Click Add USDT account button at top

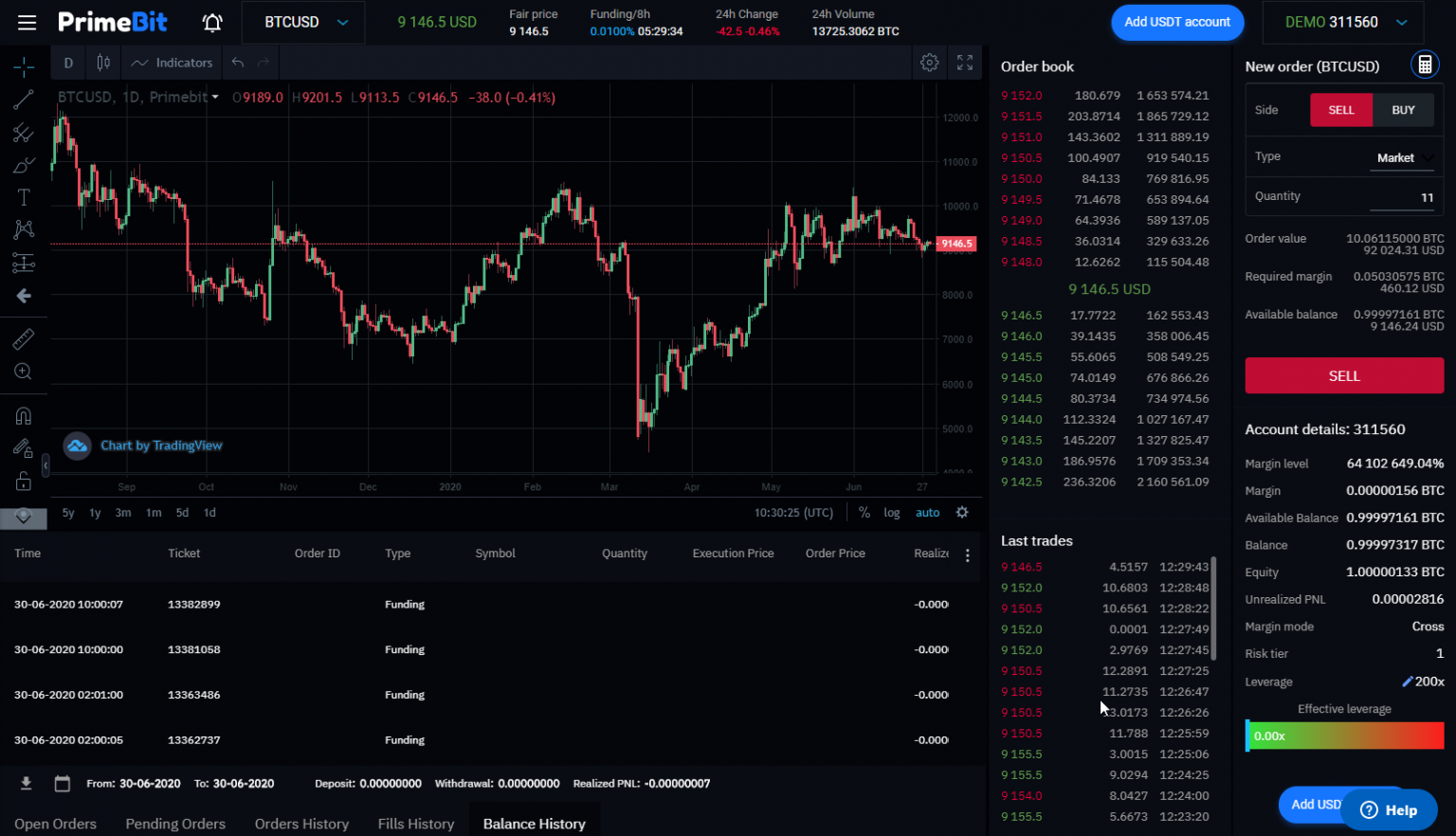tap(1177, 22)
